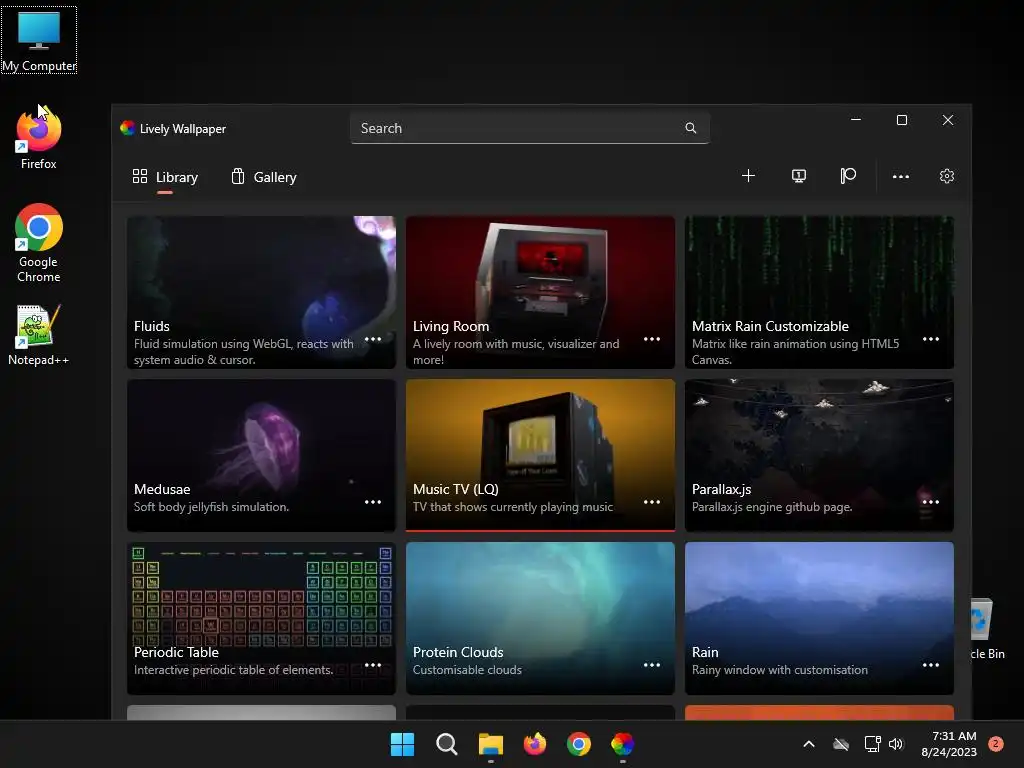Select the Parallax.js wallpaper thumbnail

coord(819,455)
